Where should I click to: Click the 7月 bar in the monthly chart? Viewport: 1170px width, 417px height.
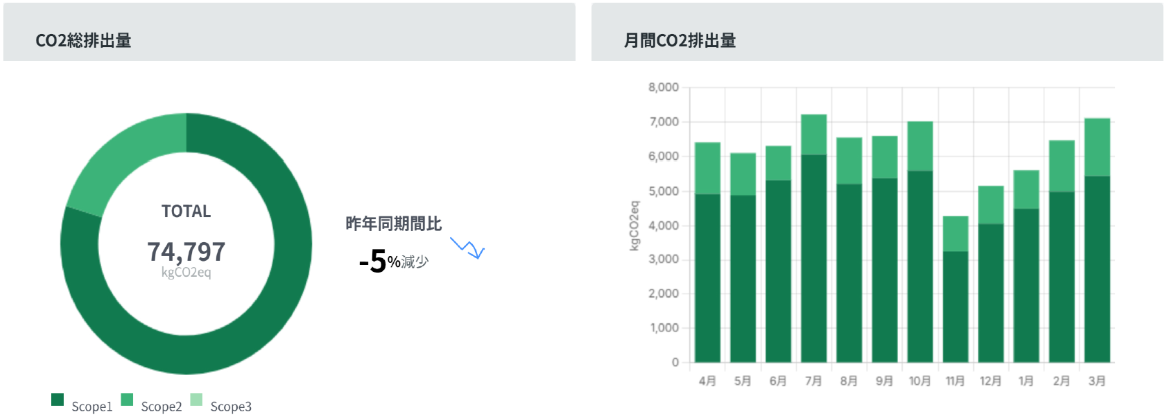click(814, 239)
